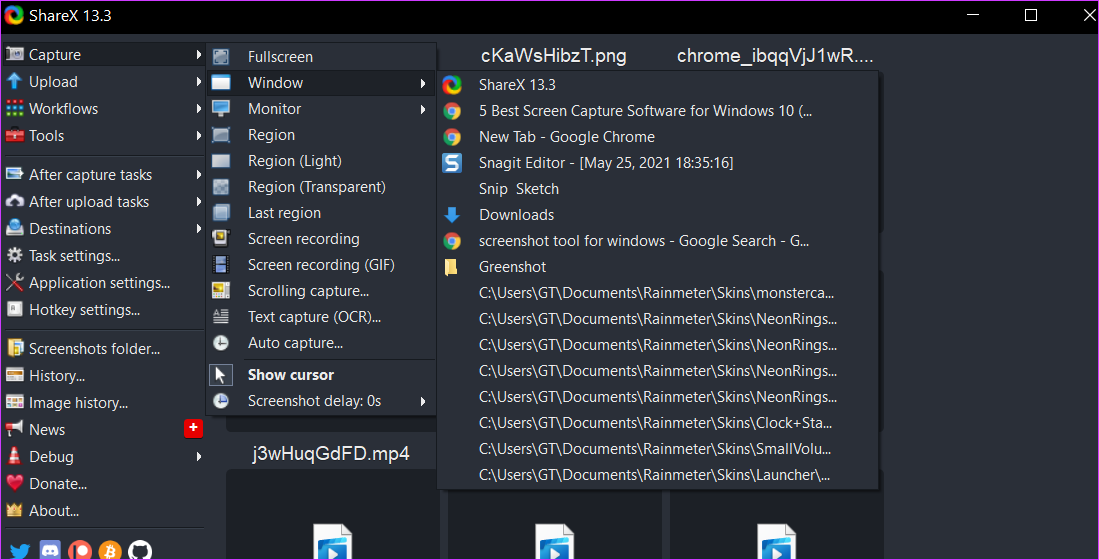Expand the After capture tasks arrow
Screen dimensions: 1099x560
(x=200, y=175)
